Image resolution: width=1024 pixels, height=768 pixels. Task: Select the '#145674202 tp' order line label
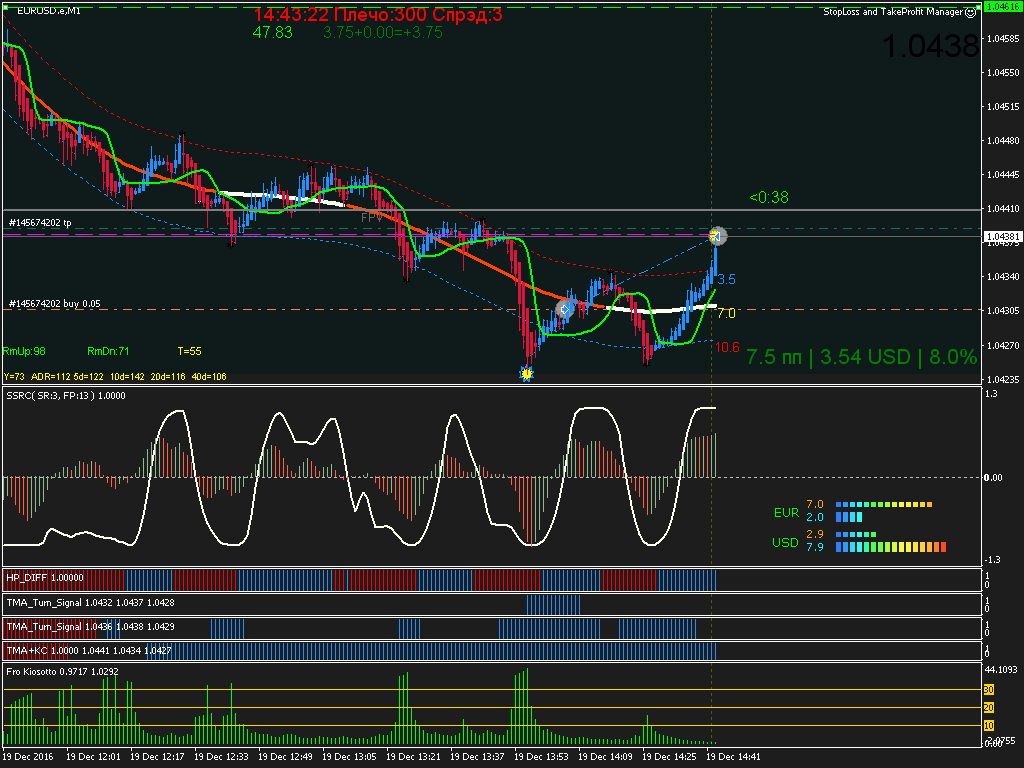(x=40, y=223)
